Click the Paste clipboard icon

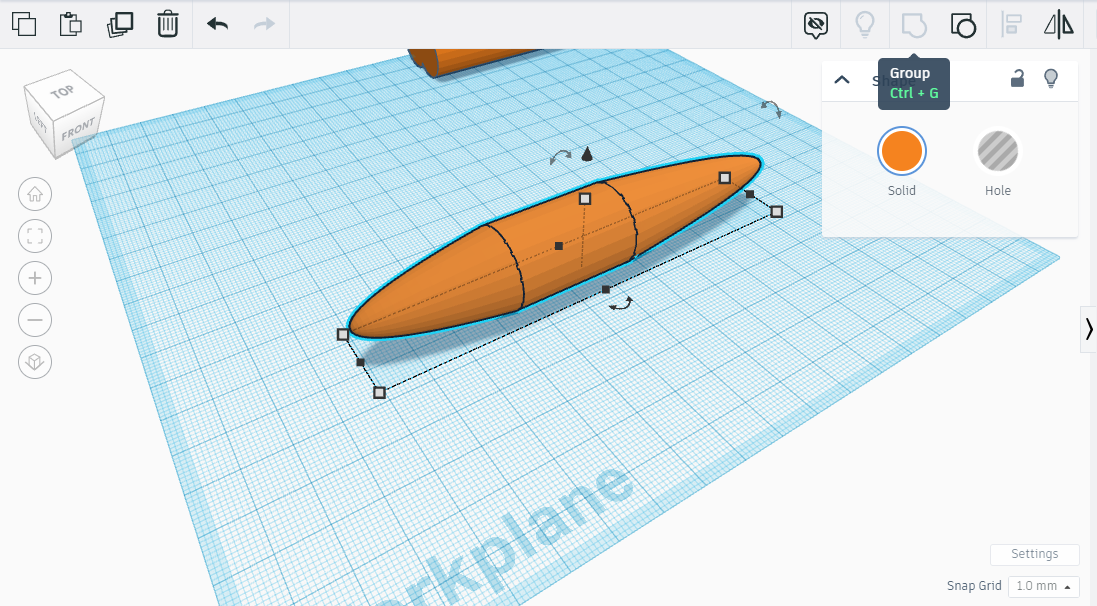(x=71, y=24)
